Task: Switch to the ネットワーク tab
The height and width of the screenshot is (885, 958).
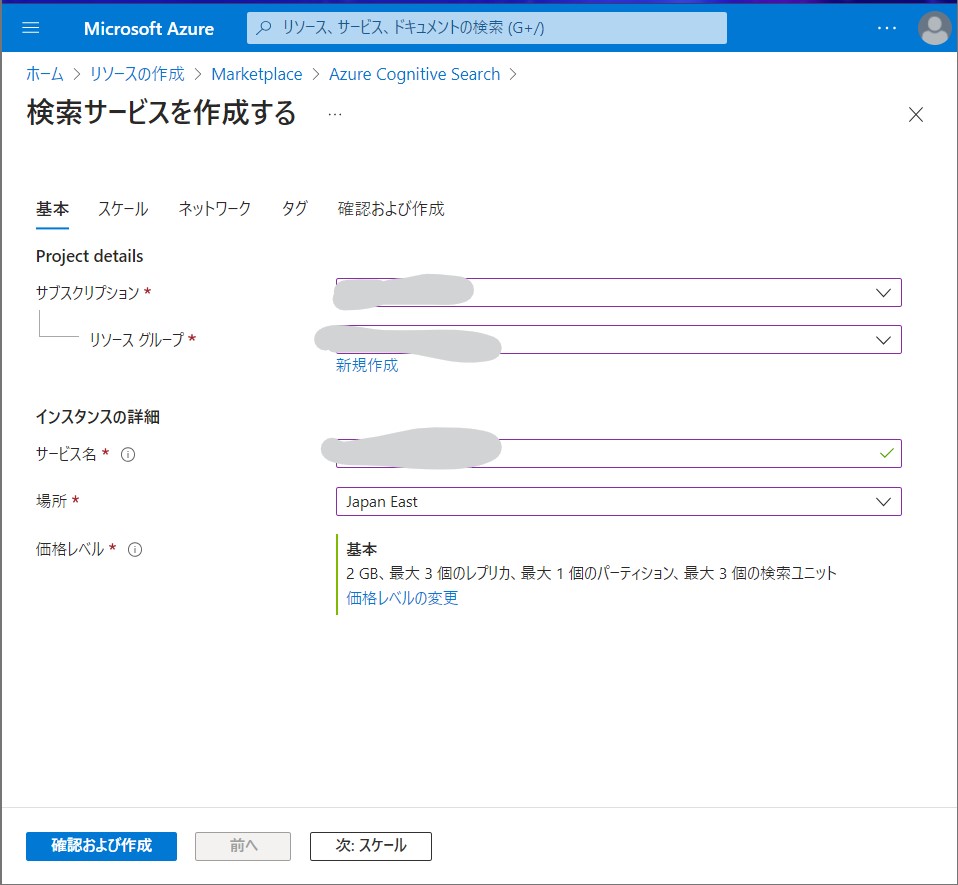Action: pos(214,209)
